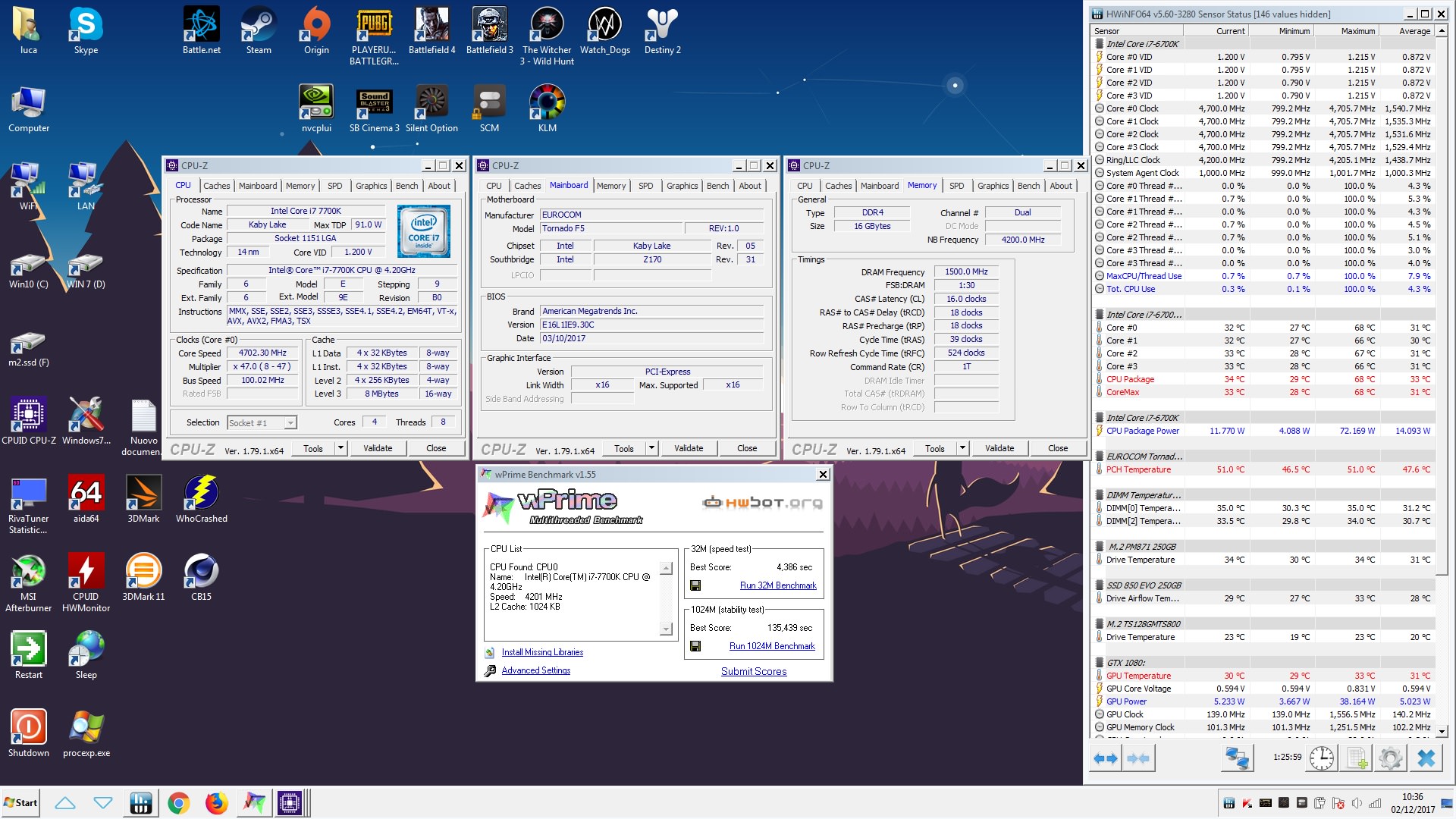Click the Maximum column header in HWiNFO

click(x=1345, y=31)
